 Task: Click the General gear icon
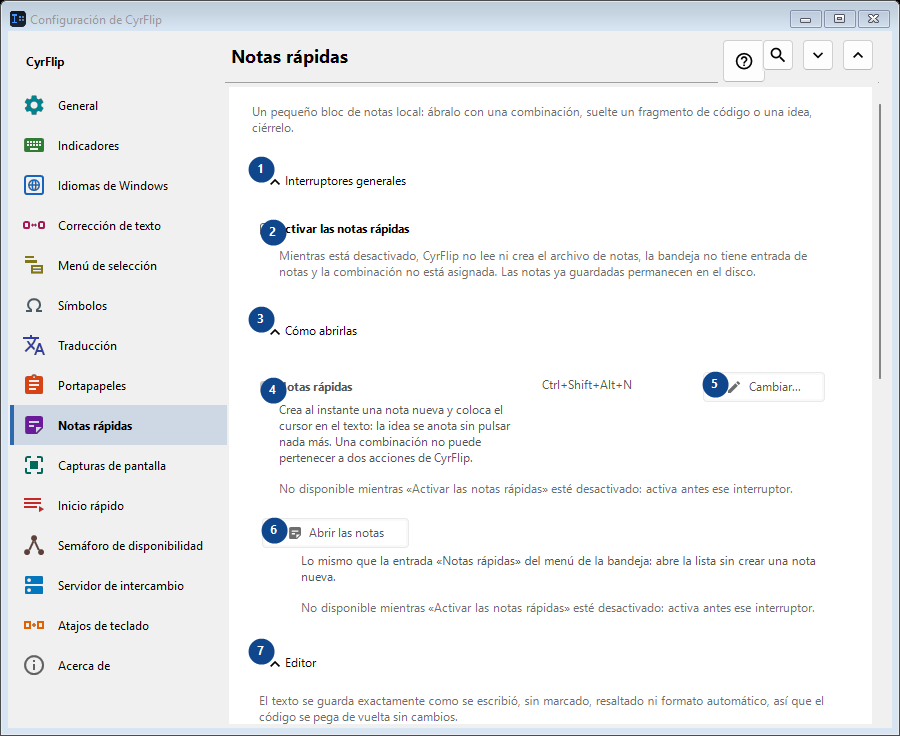[34, 105]
